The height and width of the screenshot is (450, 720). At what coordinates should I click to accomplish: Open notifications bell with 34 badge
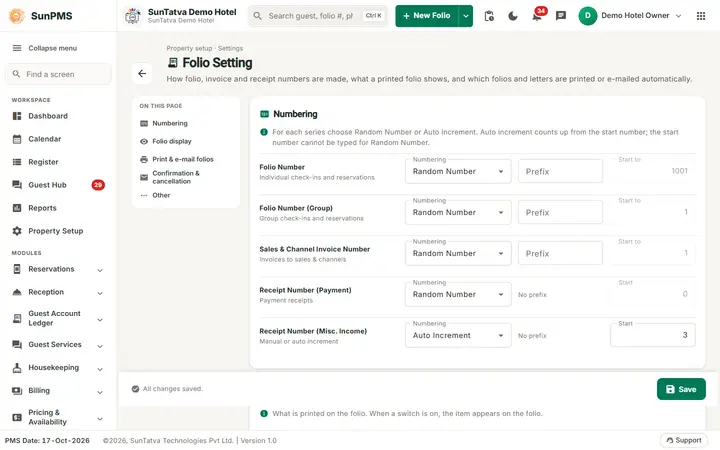[537, 16]
